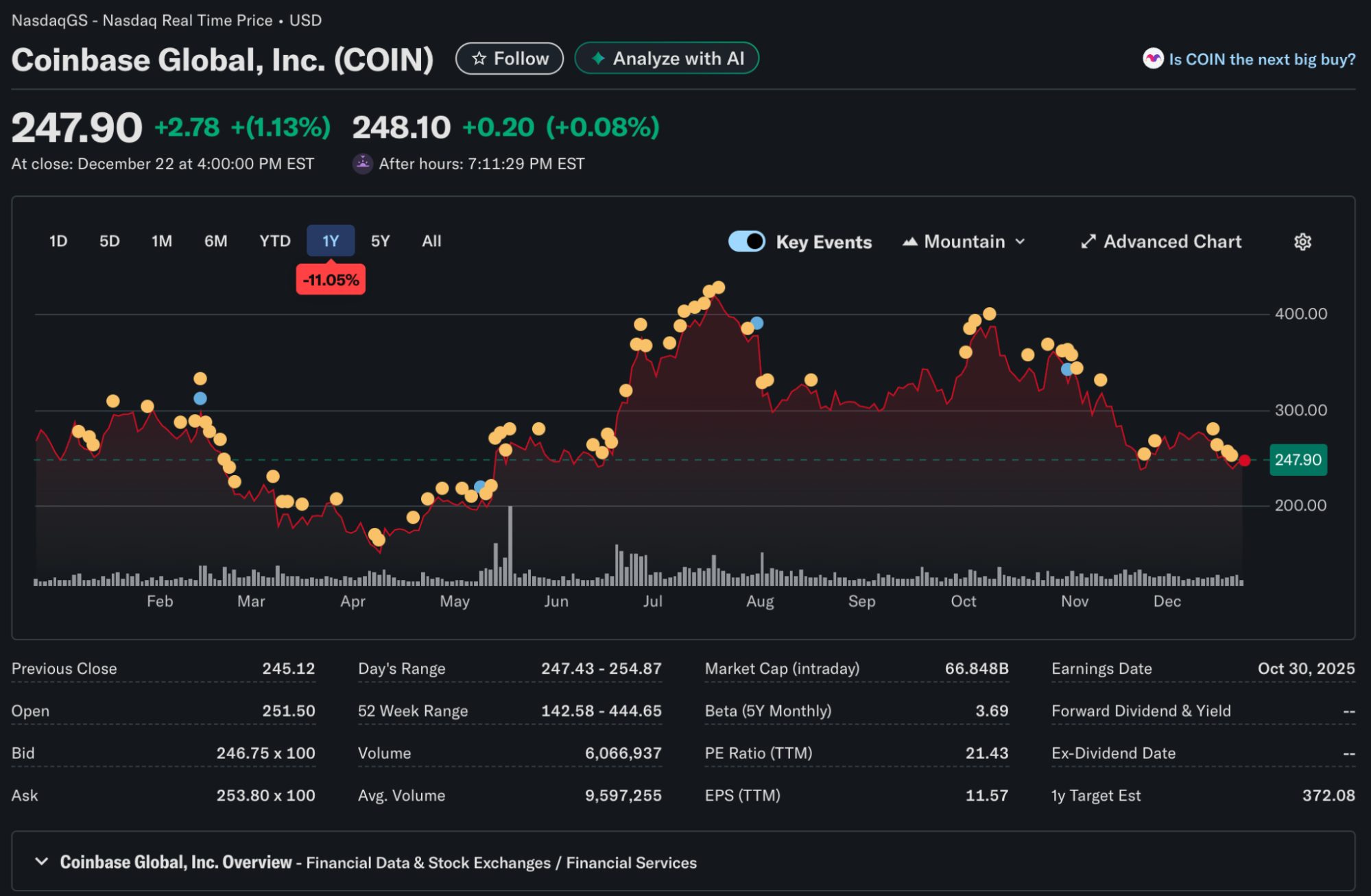Click the blue key event marker near Aug
This screenshot has height=896, width=1371.
[x=756, y=323]
